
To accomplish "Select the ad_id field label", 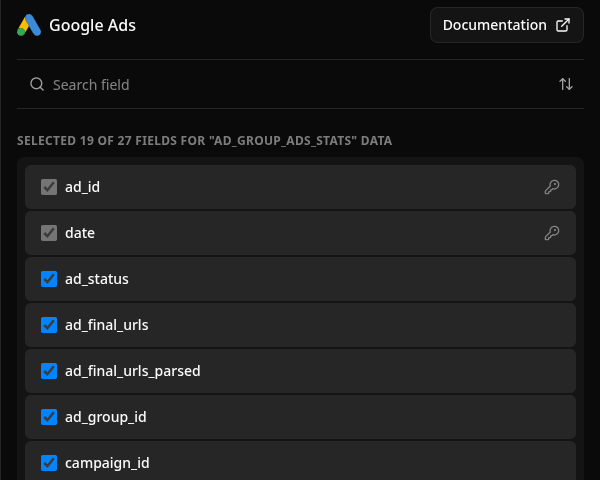I will click(x=82, y=187).
